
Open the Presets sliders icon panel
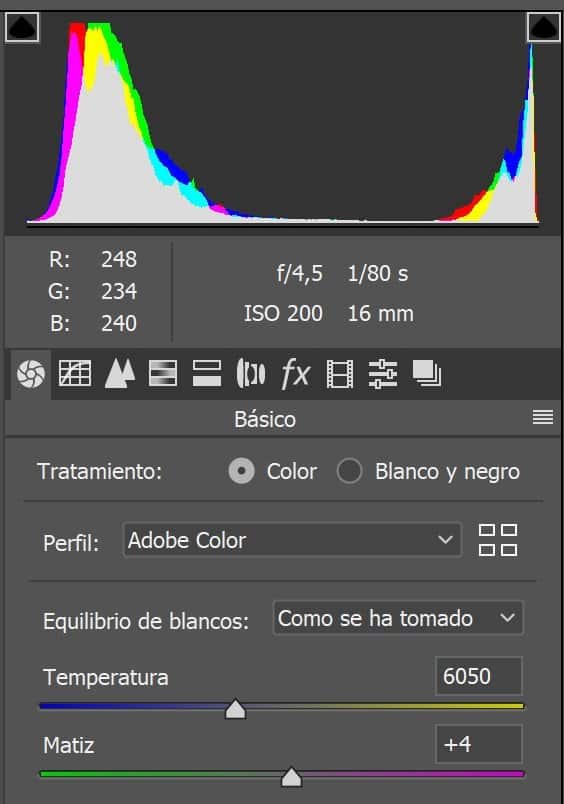coord(383,374)
